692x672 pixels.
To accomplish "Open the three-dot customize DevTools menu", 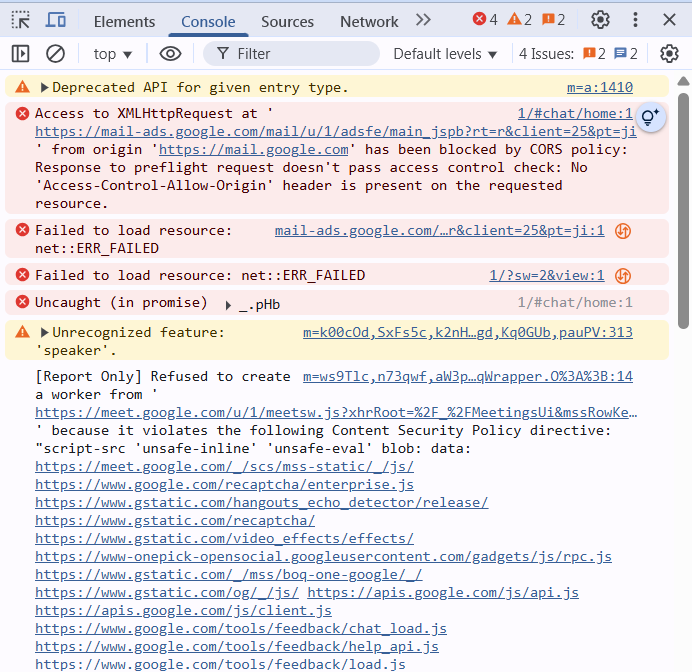I will pos(635,20).
